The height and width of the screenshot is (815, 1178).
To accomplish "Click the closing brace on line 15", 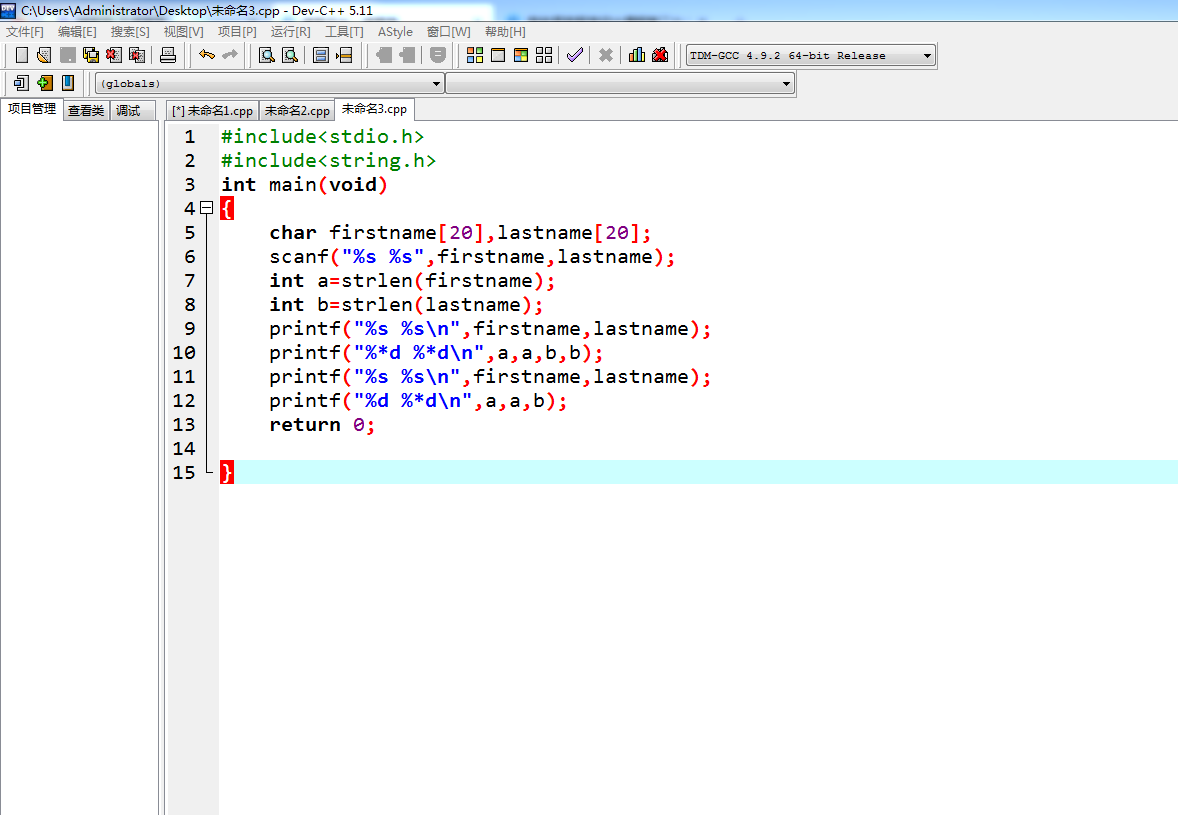I will pyautogui.click(x=227, y=472).
